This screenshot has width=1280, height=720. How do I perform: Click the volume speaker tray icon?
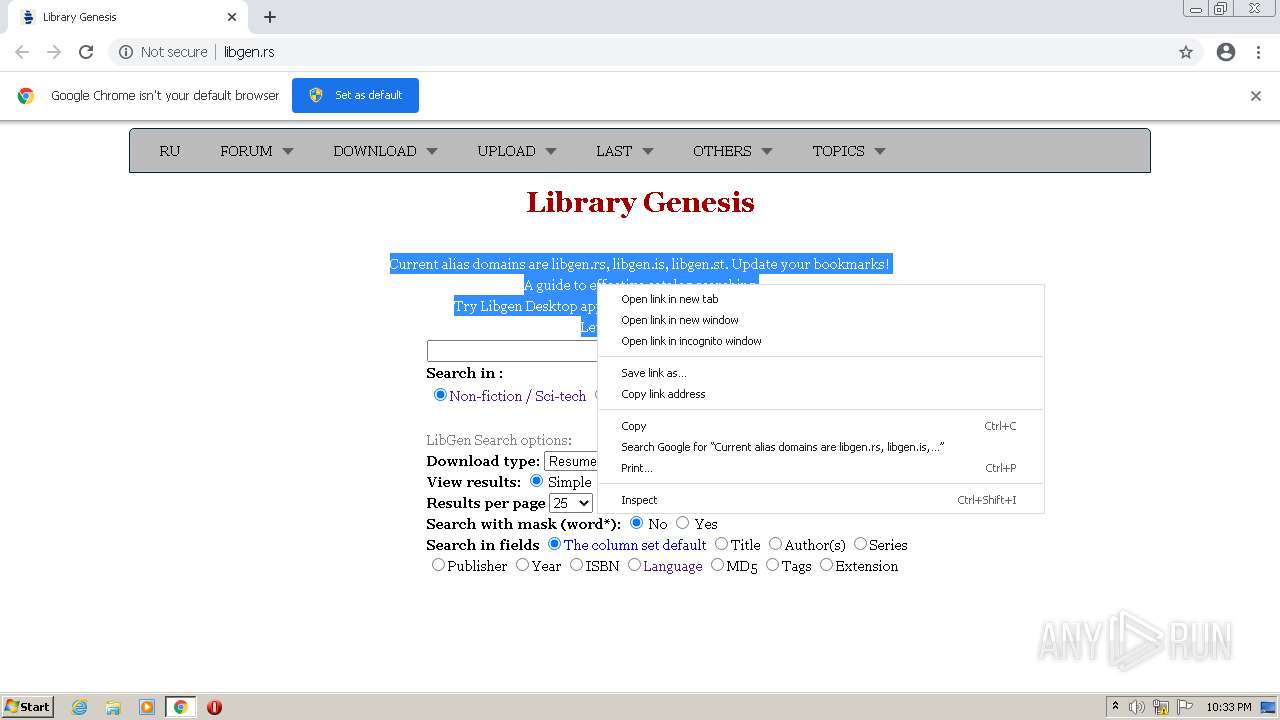(1137, 707)
